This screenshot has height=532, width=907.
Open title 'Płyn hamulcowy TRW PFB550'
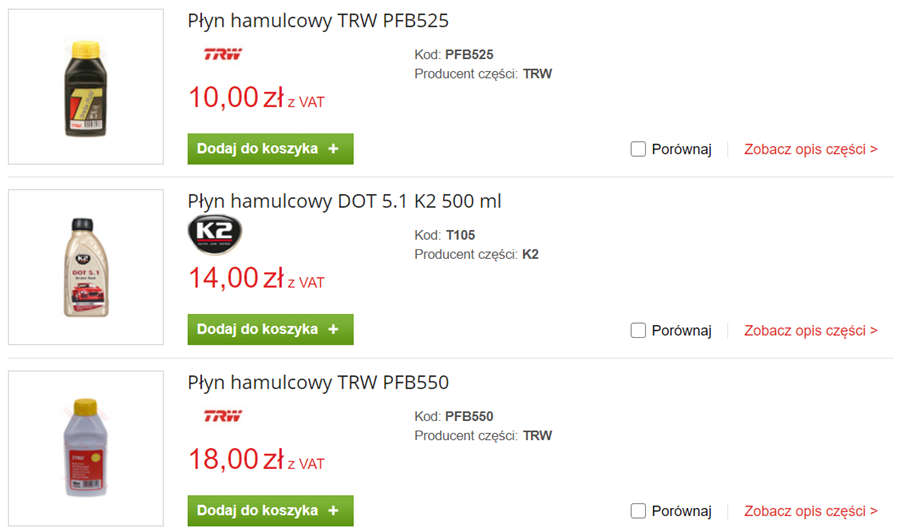[x=318, y=383]
